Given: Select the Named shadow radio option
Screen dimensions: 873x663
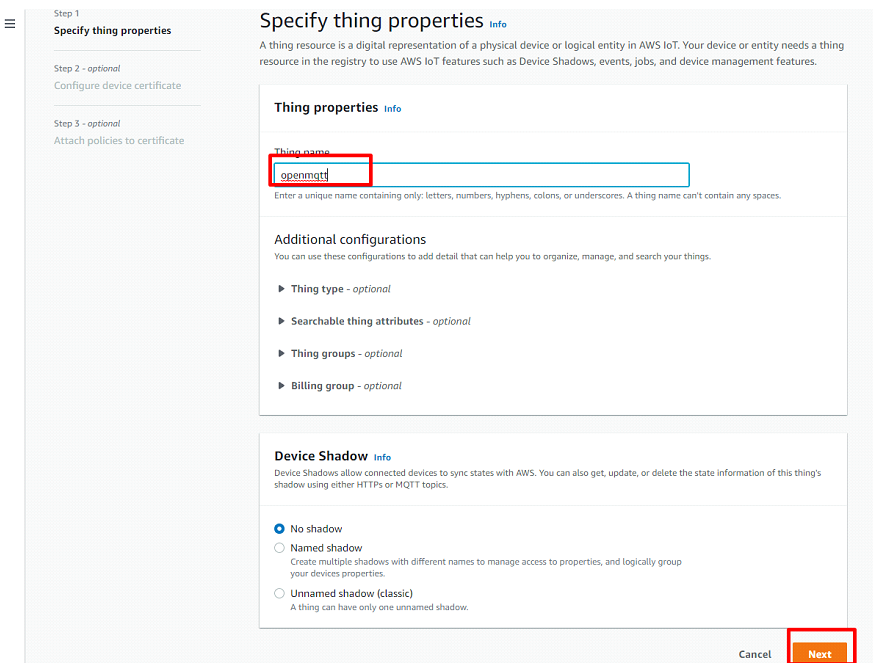Looking at the screenshot, I should (x=280, y=548).
